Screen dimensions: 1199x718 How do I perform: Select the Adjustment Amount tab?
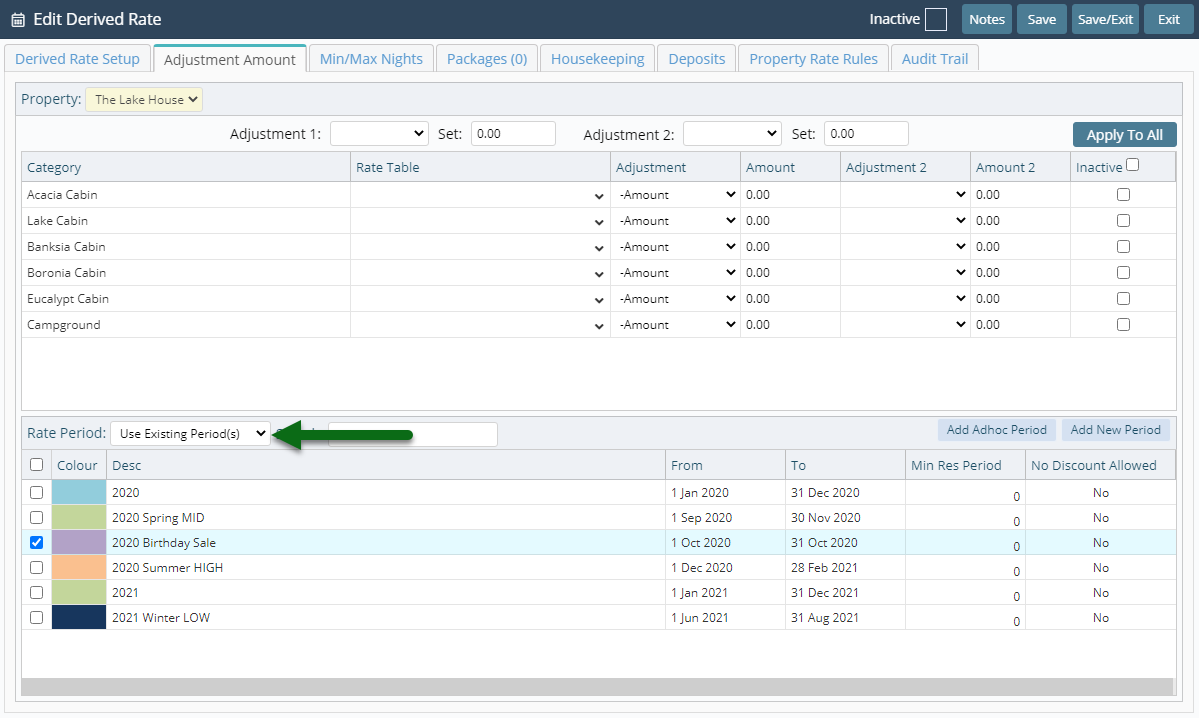click(229, 60)
